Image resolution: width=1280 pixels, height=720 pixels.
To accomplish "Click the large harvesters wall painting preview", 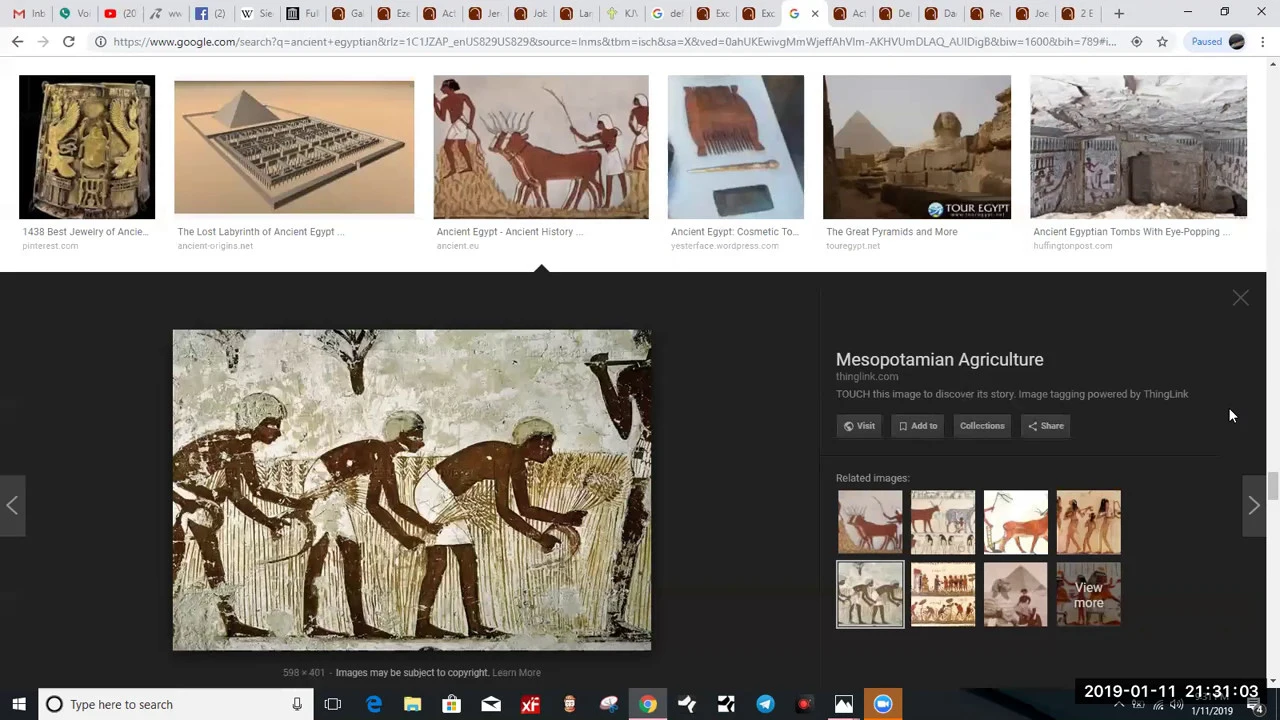I will 412,490.
